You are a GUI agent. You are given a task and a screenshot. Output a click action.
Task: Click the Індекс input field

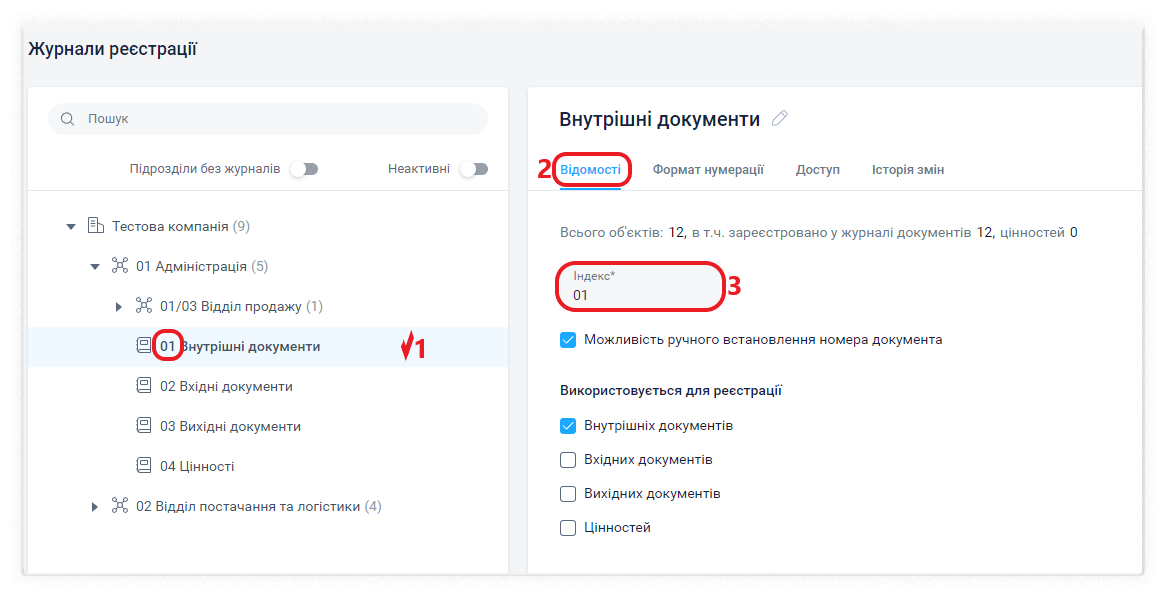coord(640,295)
